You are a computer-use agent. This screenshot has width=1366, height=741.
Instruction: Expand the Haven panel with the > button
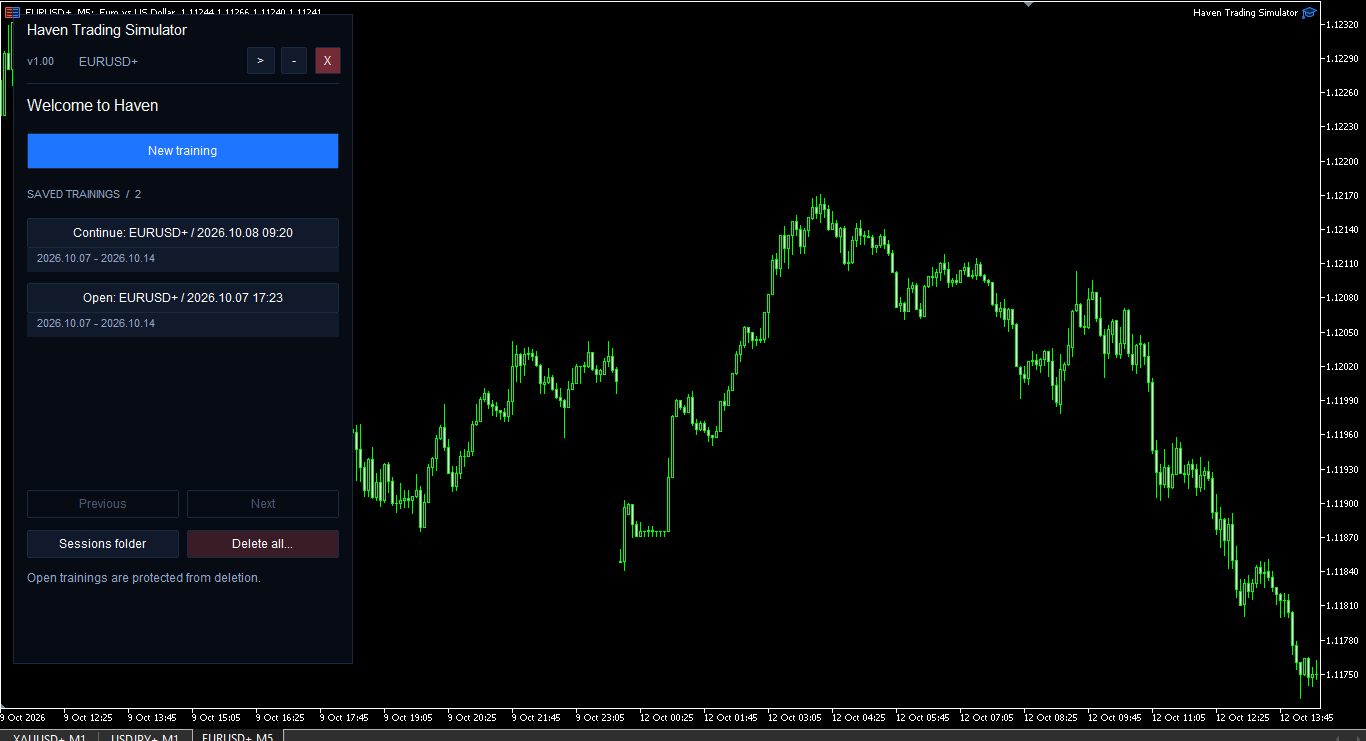coord(260,61)
